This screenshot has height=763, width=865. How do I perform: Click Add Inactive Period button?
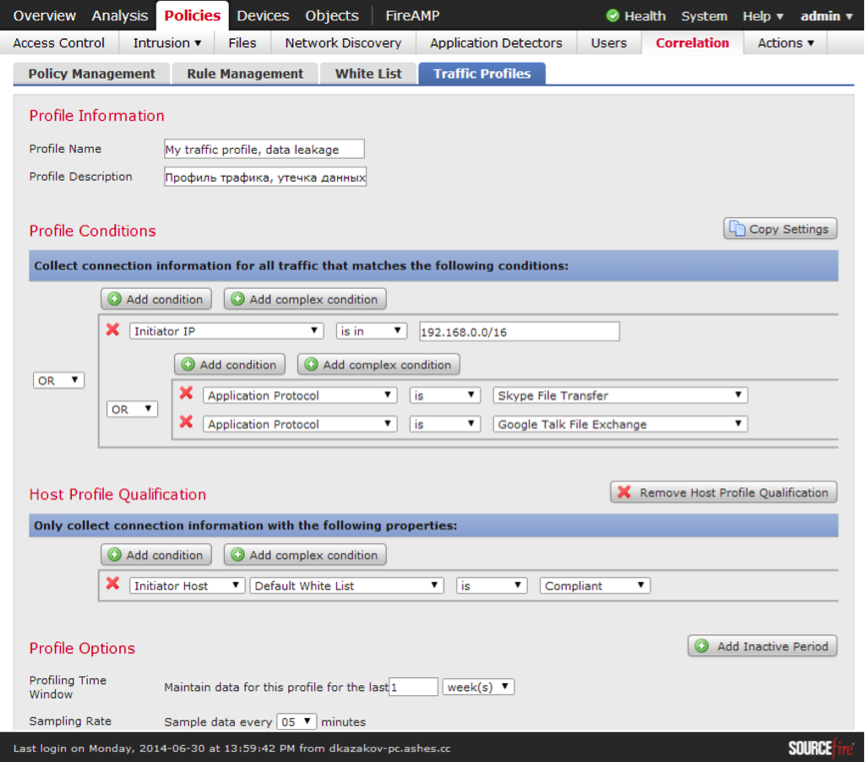point(762,646)
